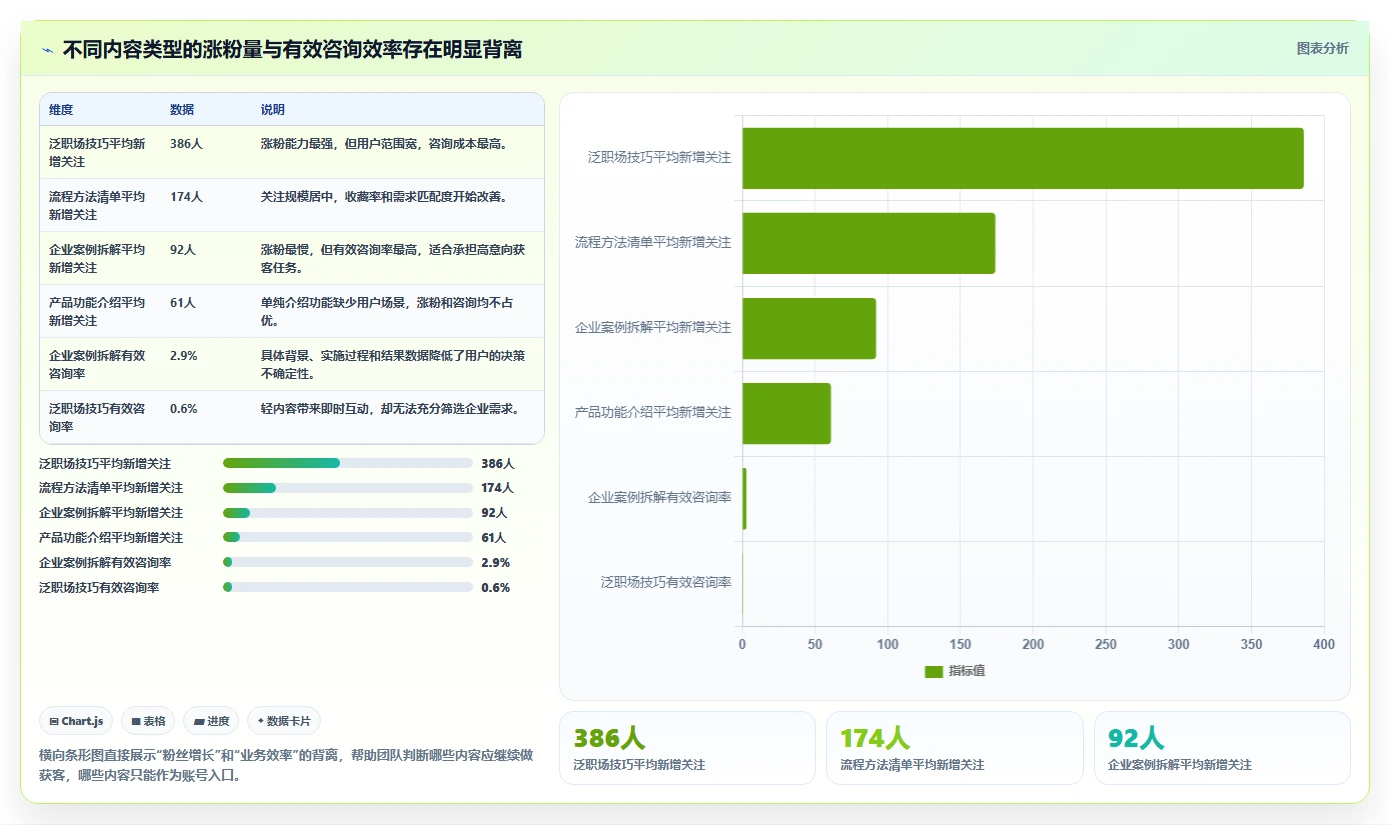Screen dimensions: 1390x825
Task: Click progress list label 产品功能介绍平均新增关注
Action: coord(111,538)
